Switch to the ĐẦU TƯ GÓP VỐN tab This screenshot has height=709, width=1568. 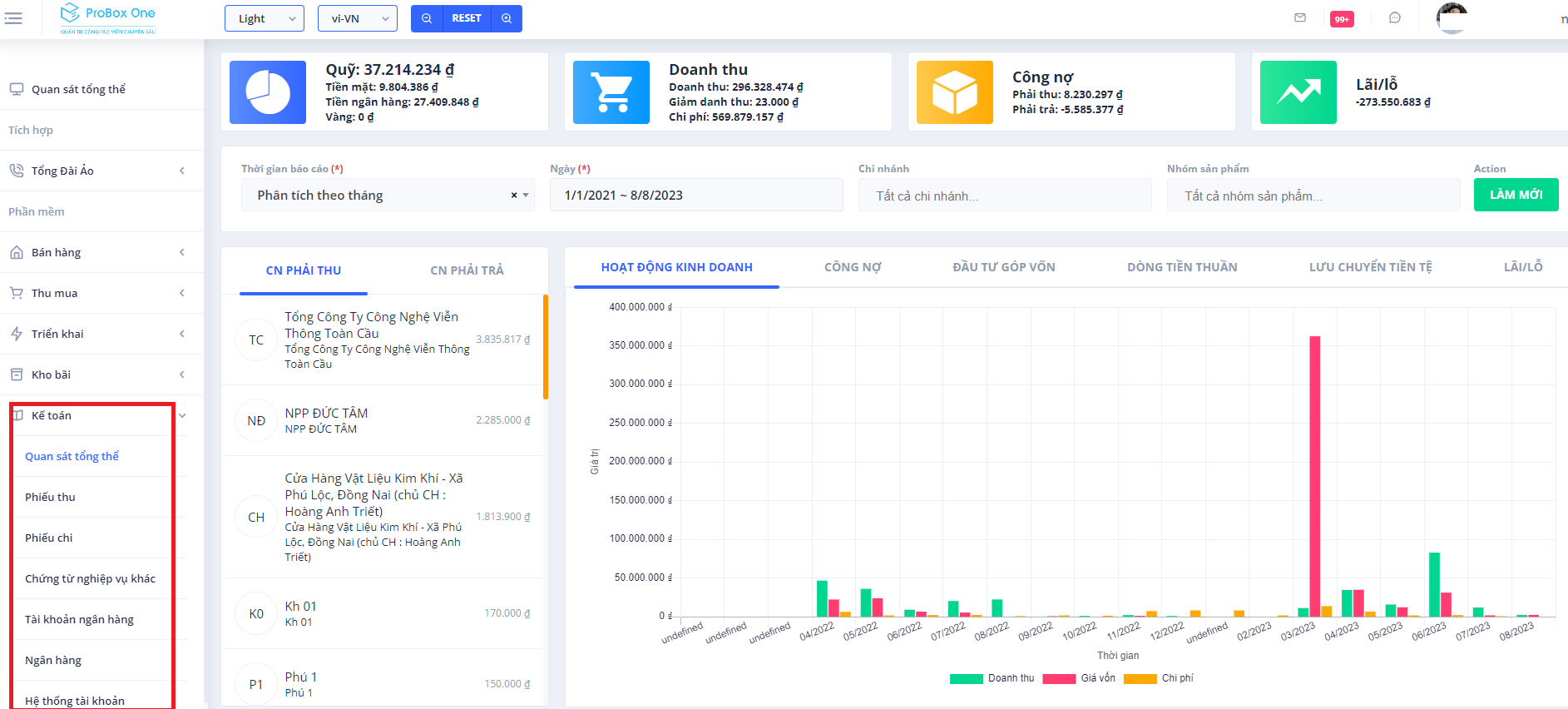coord(1004,267)
